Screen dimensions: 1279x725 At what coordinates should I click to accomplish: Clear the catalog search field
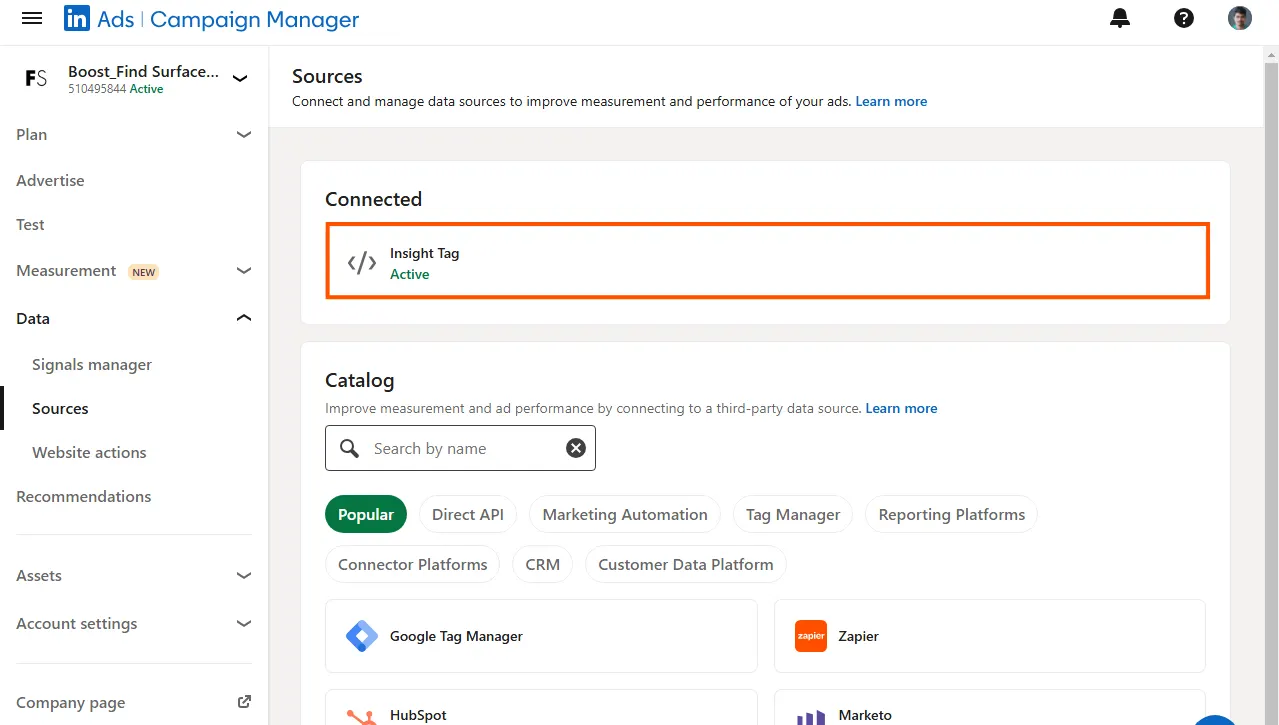576,448
